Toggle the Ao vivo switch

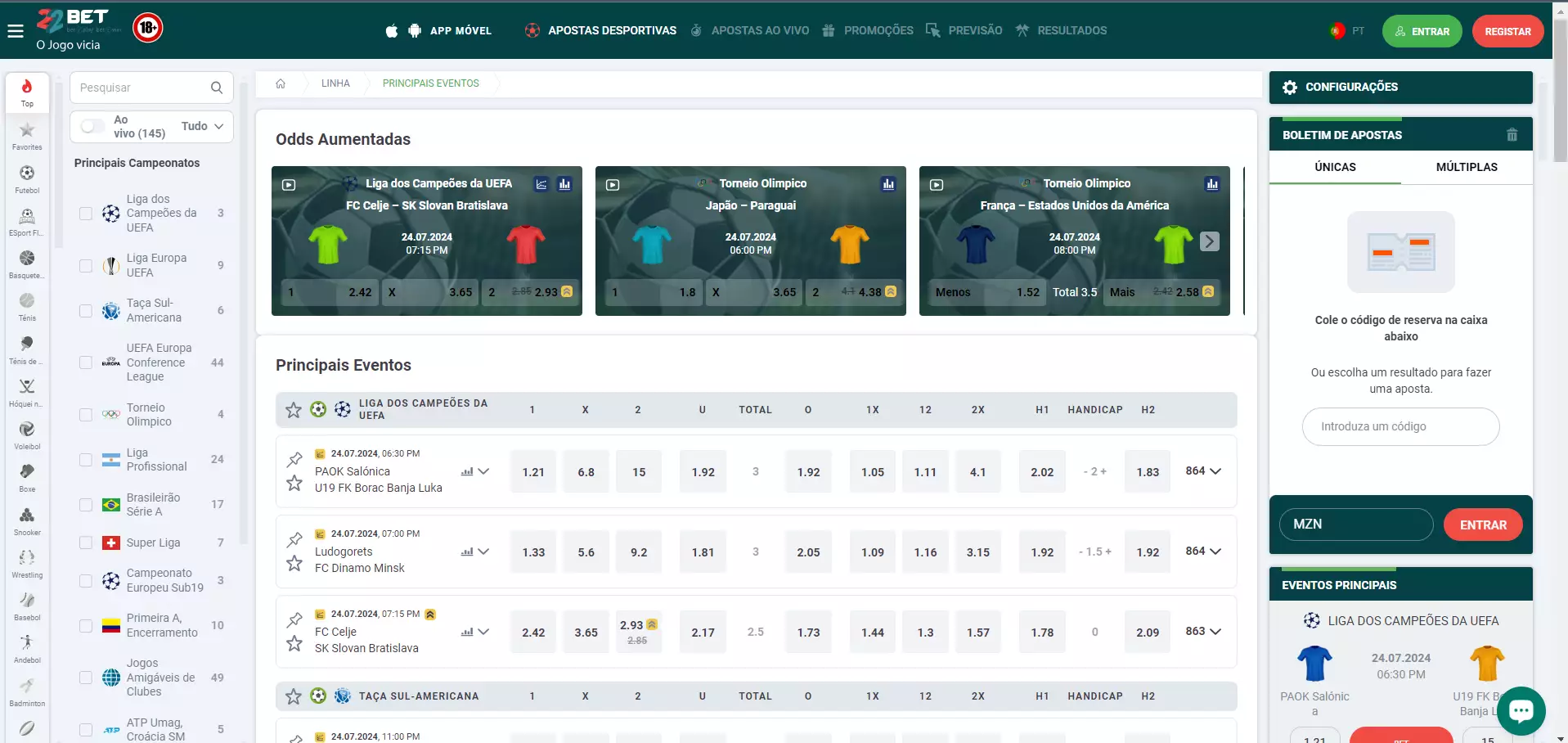[93, 126]
